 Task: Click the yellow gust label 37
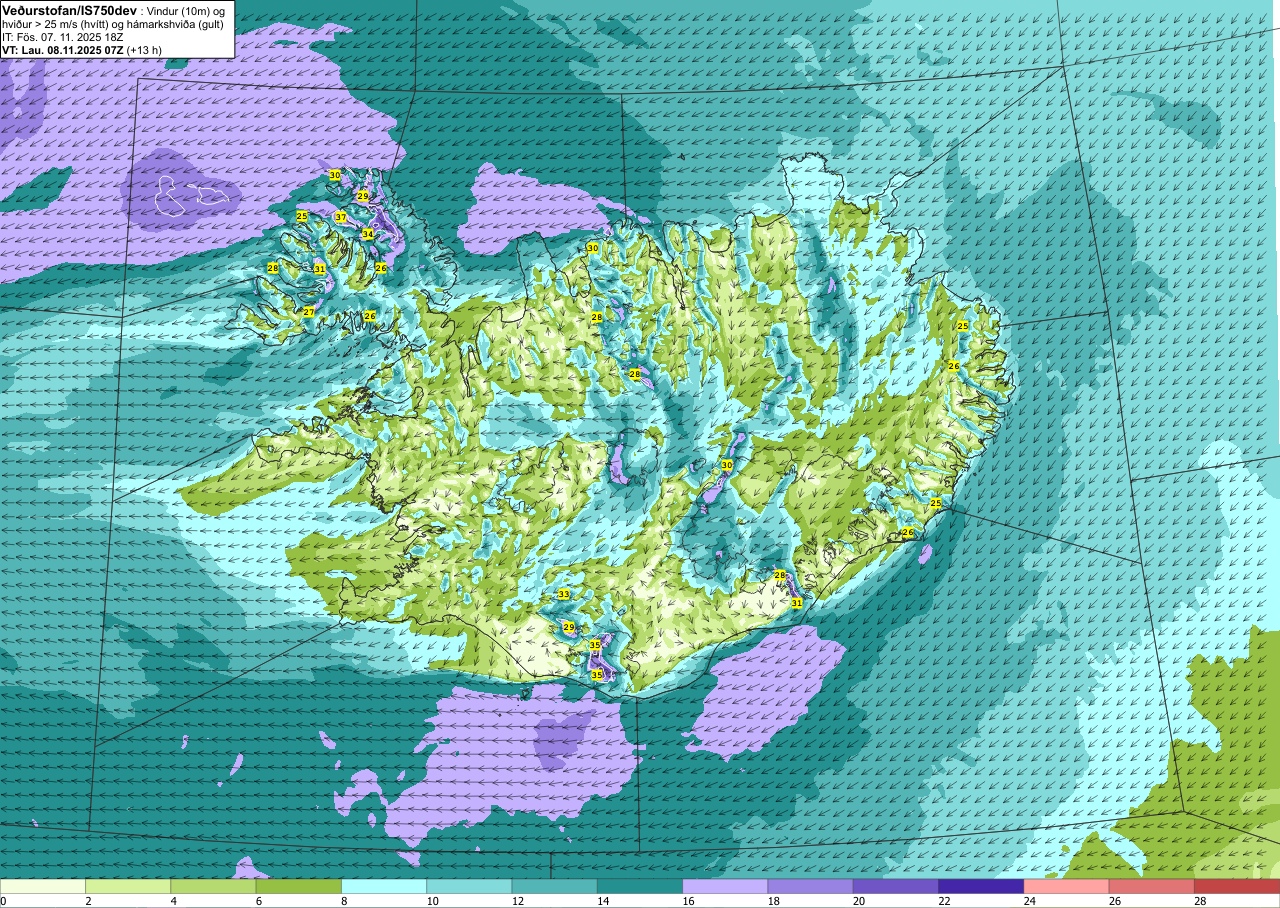[341, 217]
